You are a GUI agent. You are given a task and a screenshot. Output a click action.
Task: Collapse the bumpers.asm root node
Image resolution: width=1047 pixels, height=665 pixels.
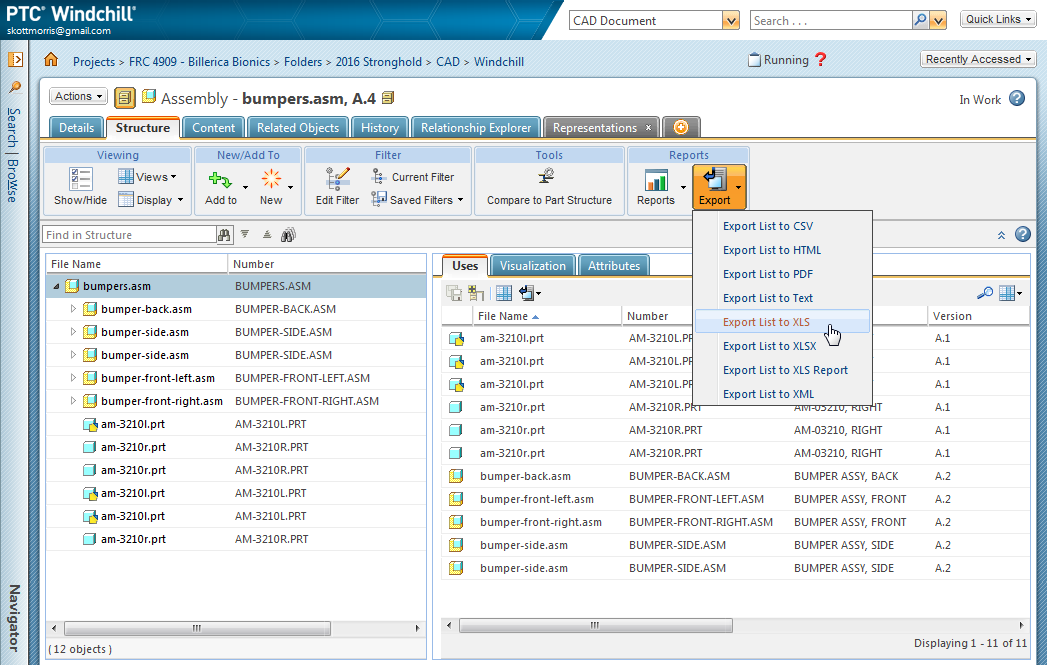pyautogui.click(x=56, y=286)
